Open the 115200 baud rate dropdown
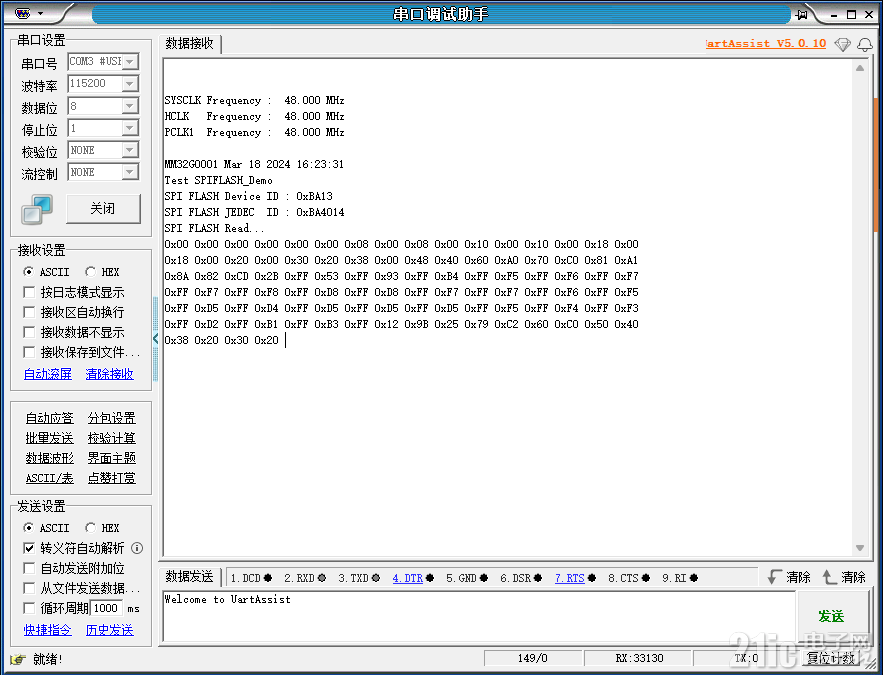 (130, 84)
